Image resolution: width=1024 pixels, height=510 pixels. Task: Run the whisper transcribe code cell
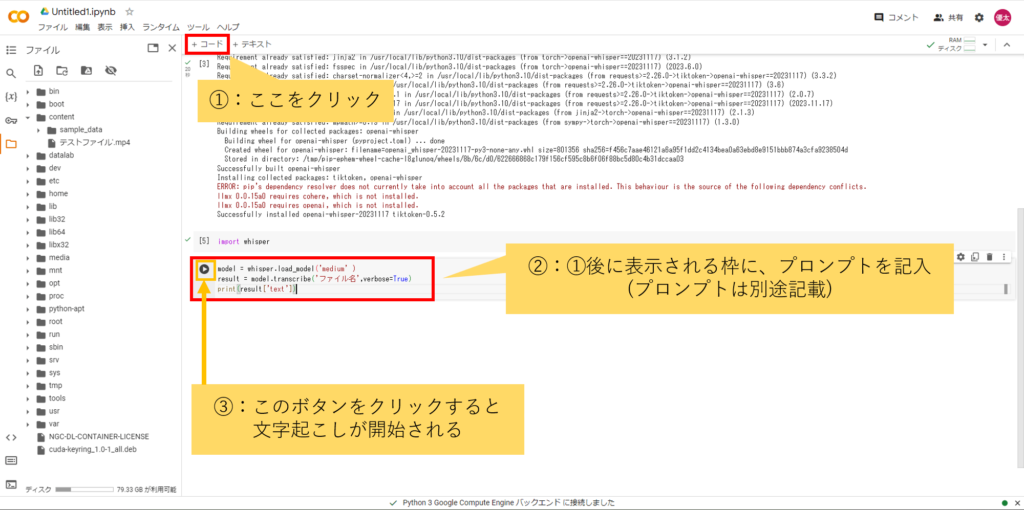[204, 269]
